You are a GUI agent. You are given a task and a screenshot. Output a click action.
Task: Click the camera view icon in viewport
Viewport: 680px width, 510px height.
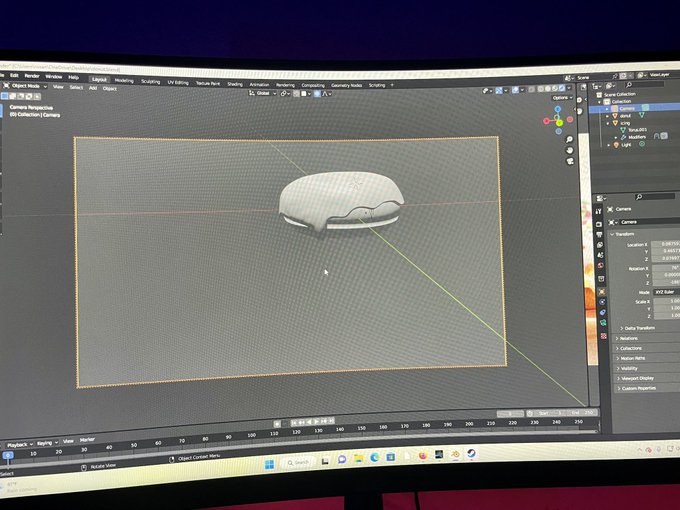tap(570, 161)
